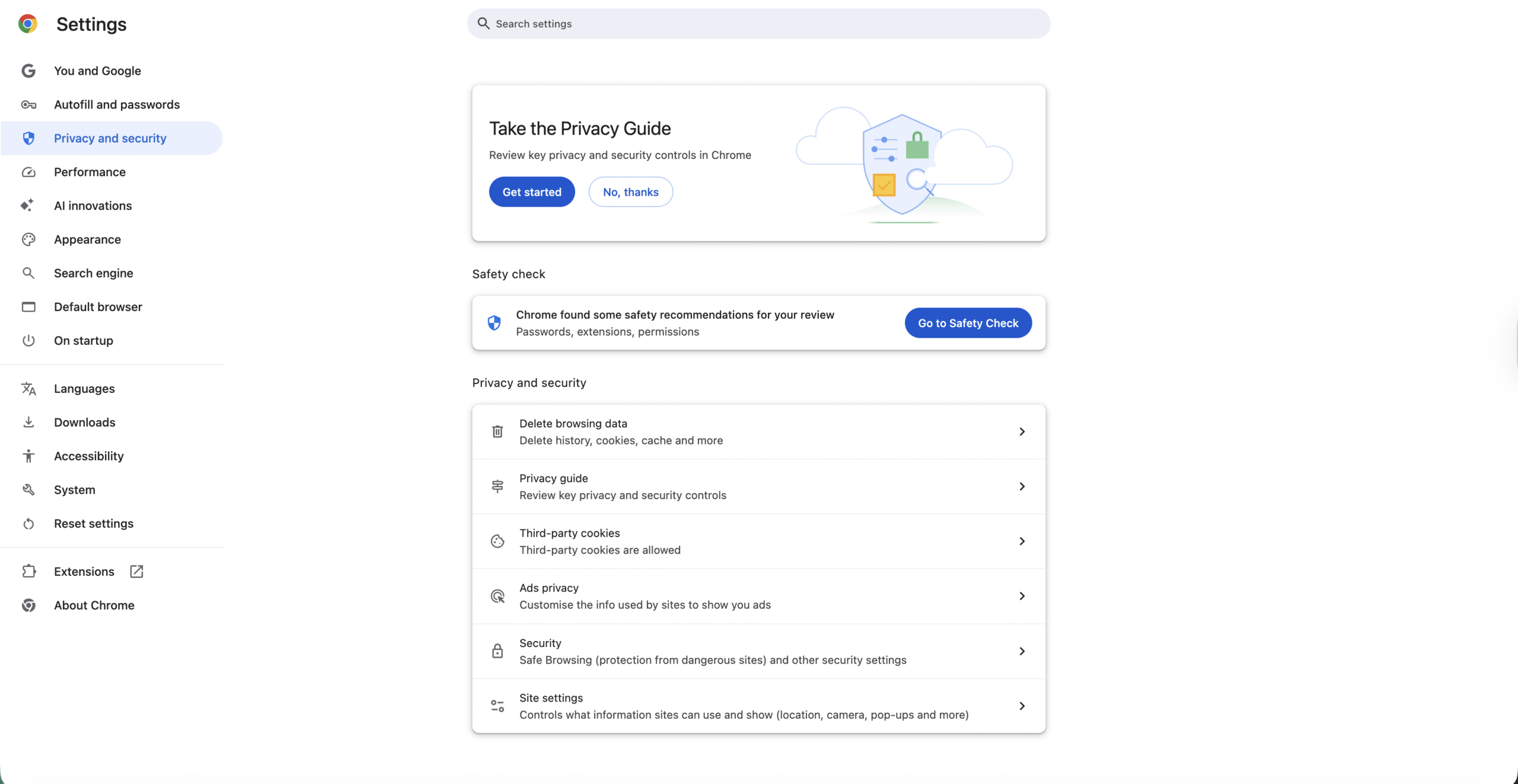
Task: Click the padlock icon in Security row
Action: click(498, 651)
